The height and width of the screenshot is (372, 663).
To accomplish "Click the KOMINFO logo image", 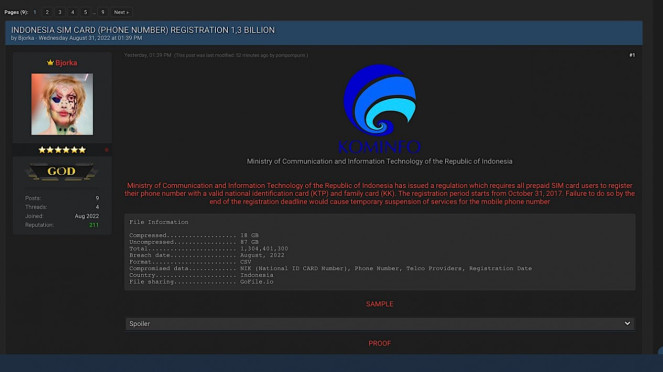I will (380, 109).
